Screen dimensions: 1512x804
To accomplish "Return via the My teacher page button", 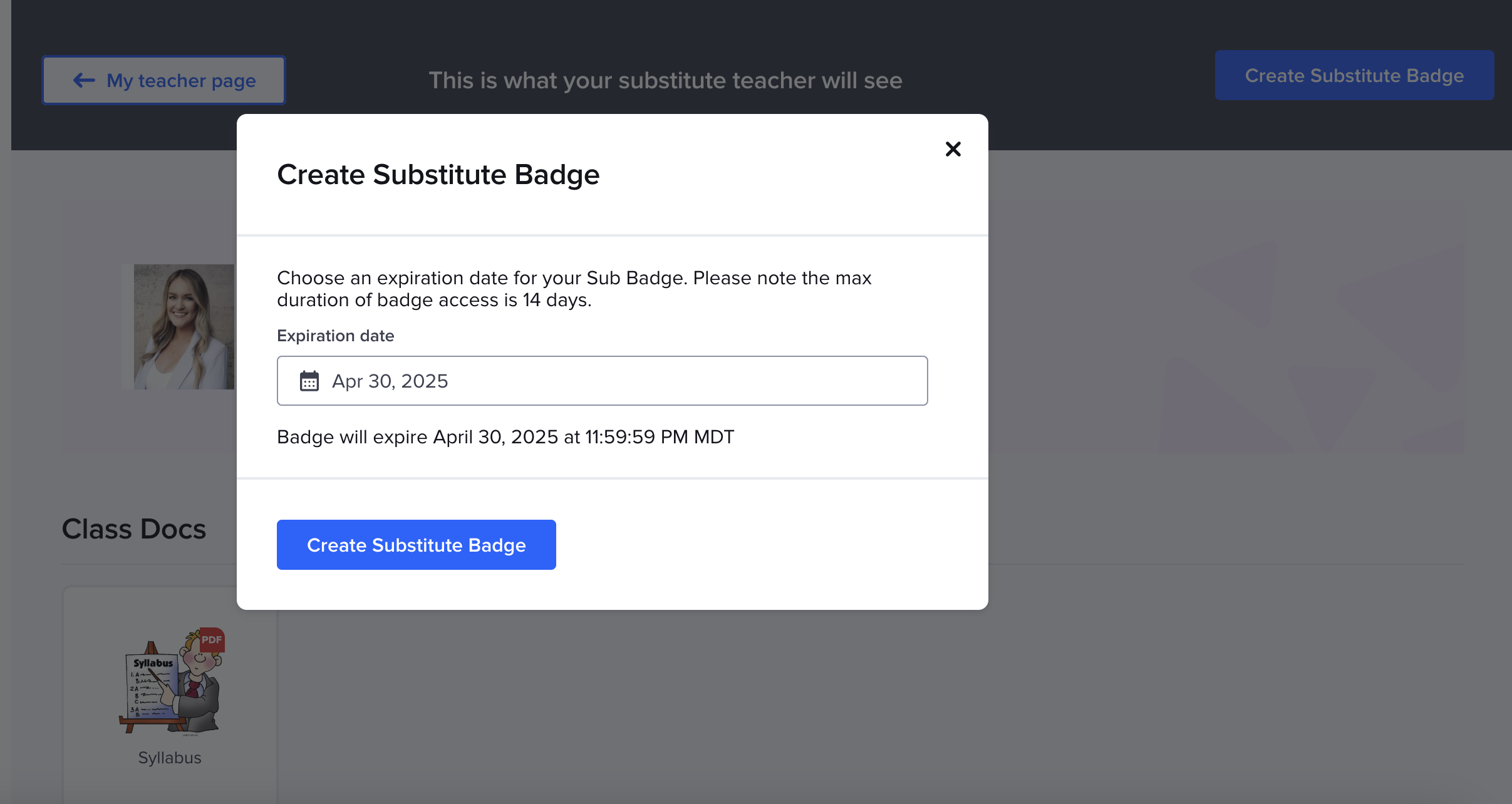I will click(163, 80).
